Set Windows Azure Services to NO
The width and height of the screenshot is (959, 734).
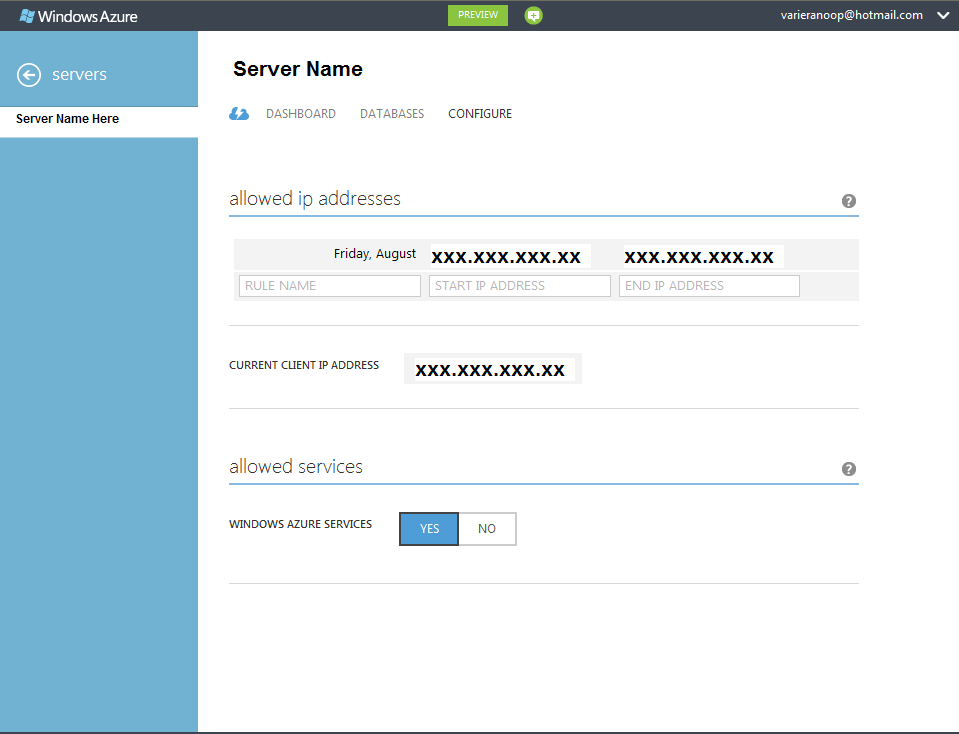tap(487, 529)
